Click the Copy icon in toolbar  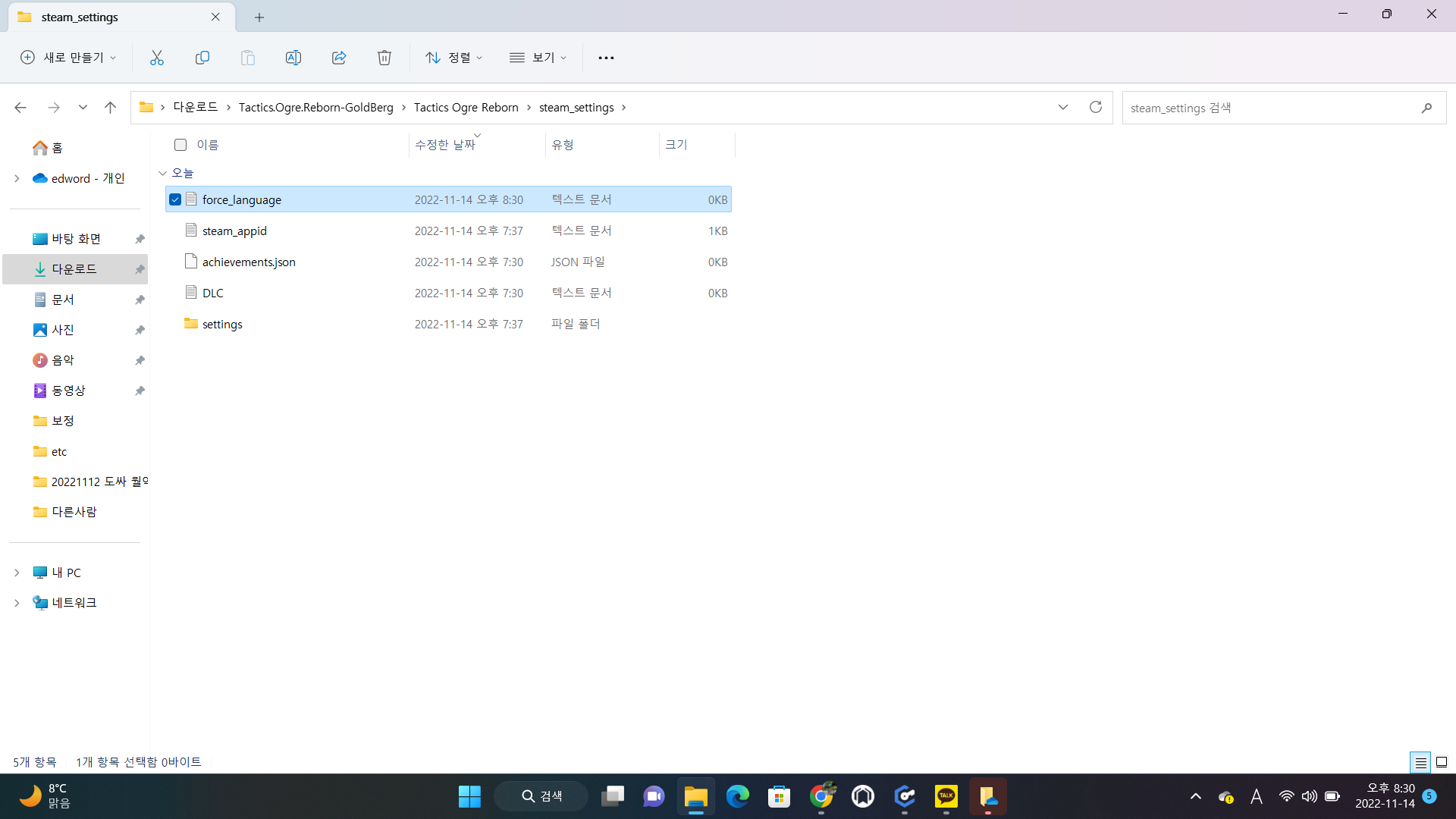(202, 58)
